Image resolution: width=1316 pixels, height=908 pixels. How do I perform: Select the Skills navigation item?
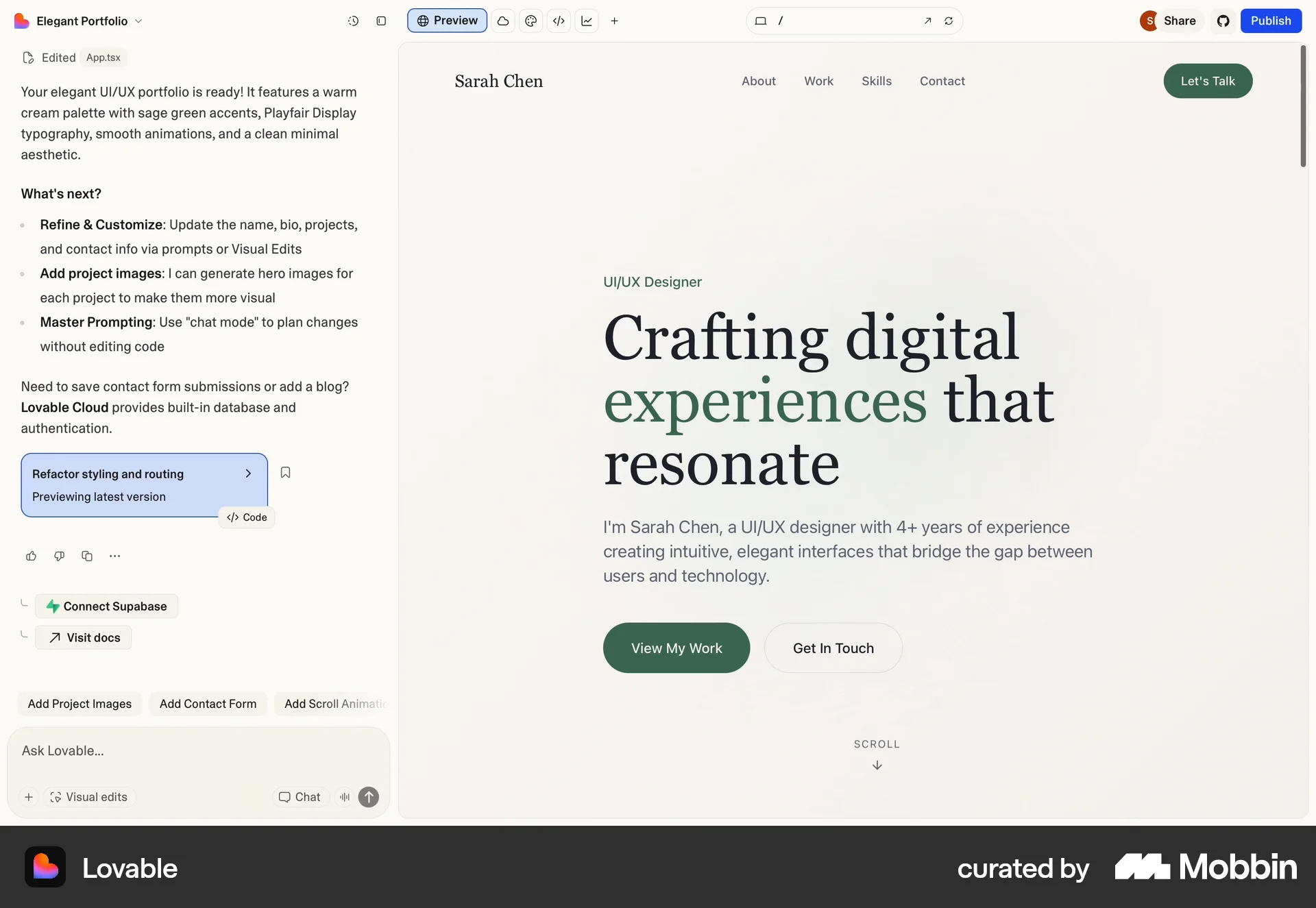pos(877,81)
